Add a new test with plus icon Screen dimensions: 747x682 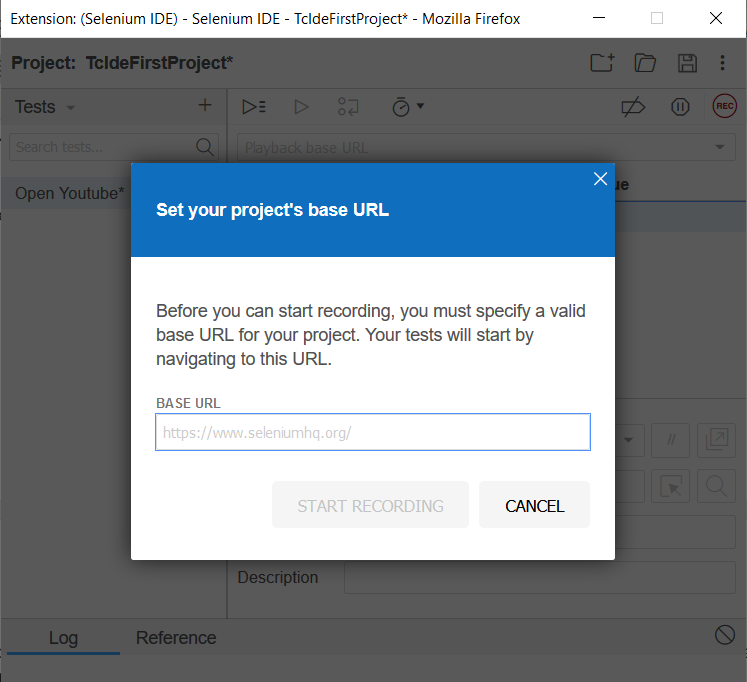click(205, 105)
